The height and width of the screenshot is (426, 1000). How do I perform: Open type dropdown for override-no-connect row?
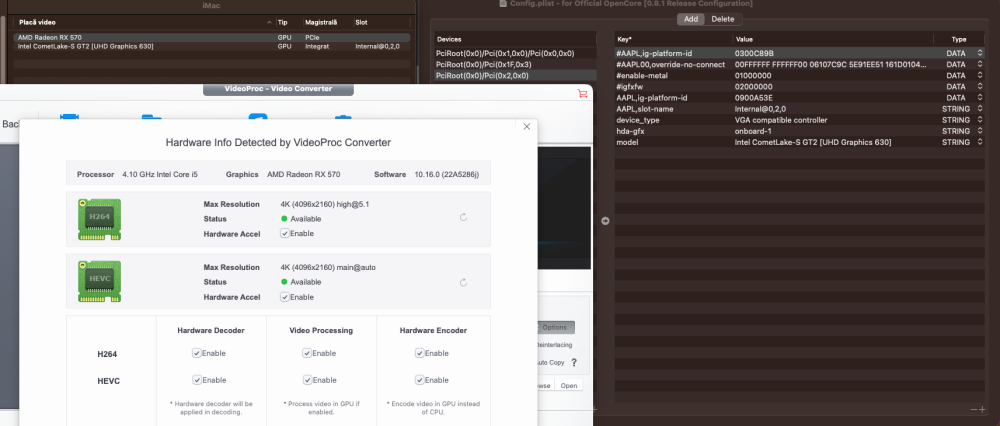pos(980,64)
